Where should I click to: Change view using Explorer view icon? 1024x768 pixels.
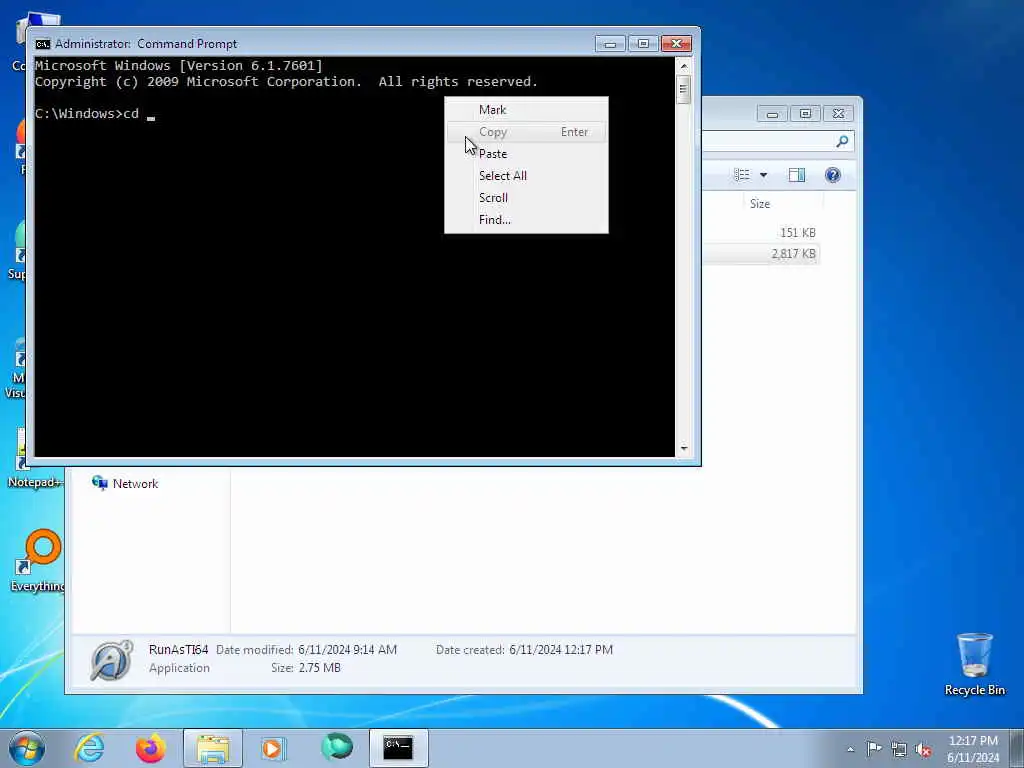[742, 175]
